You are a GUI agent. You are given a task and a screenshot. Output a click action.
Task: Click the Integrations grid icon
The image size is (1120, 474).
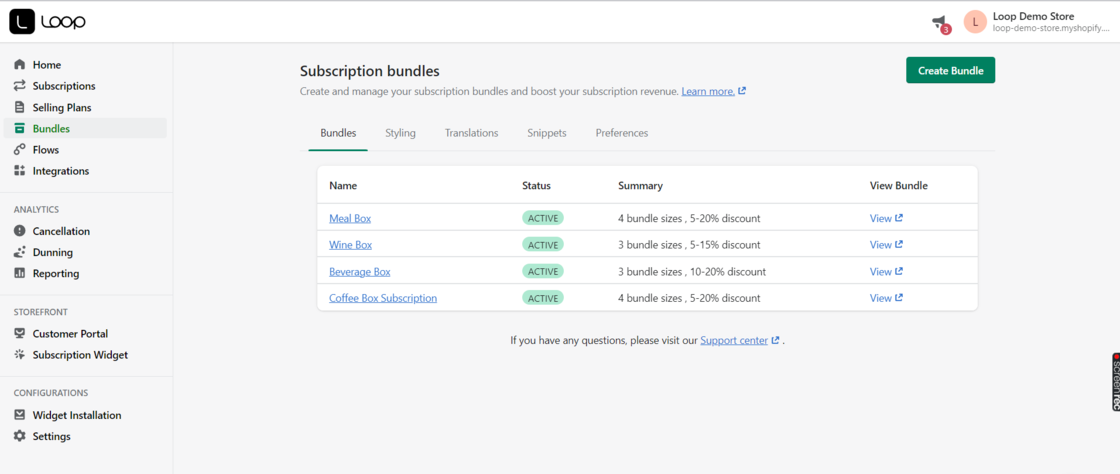20,171
